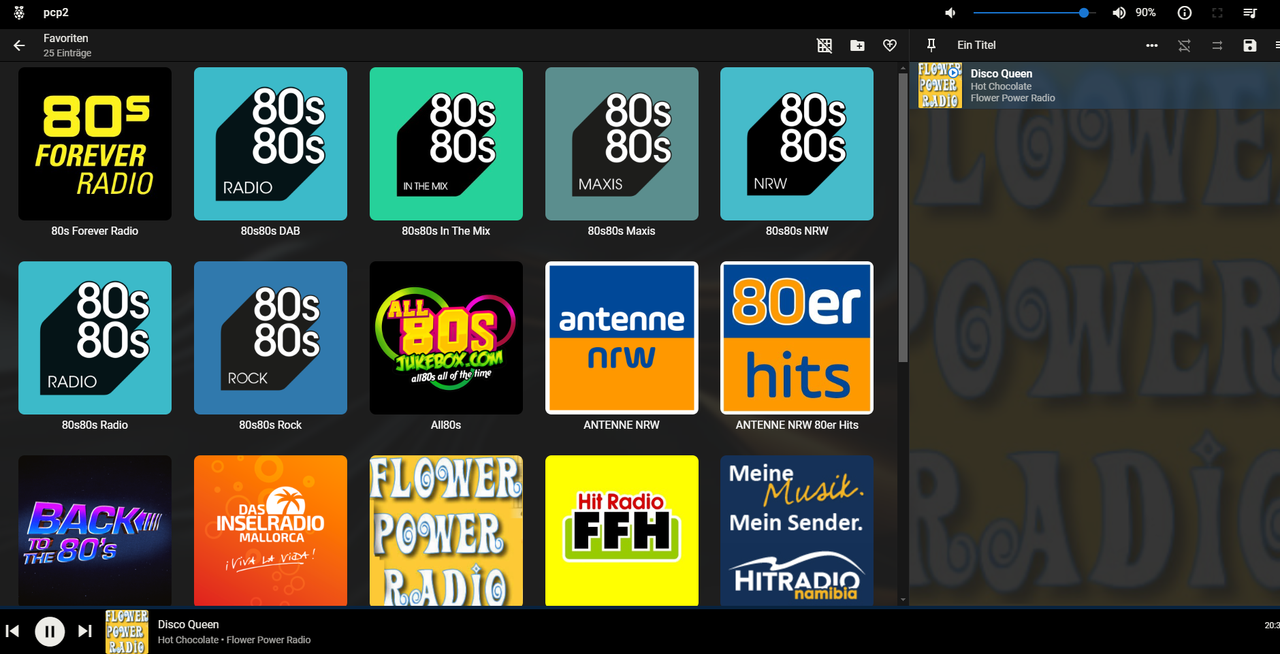
Task: Open the 80s80s Maxis station
Action: 621,144
